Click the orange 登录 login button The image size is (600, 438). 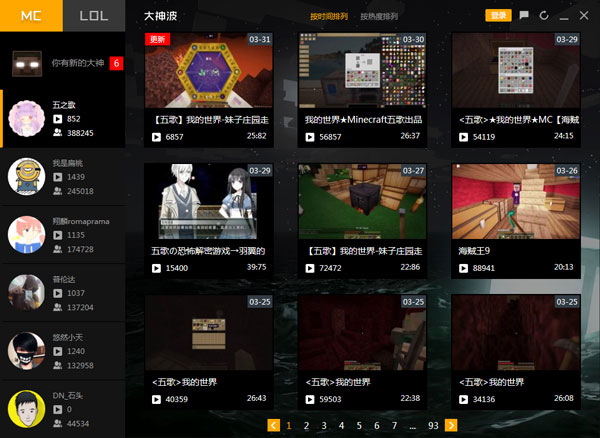499,15
